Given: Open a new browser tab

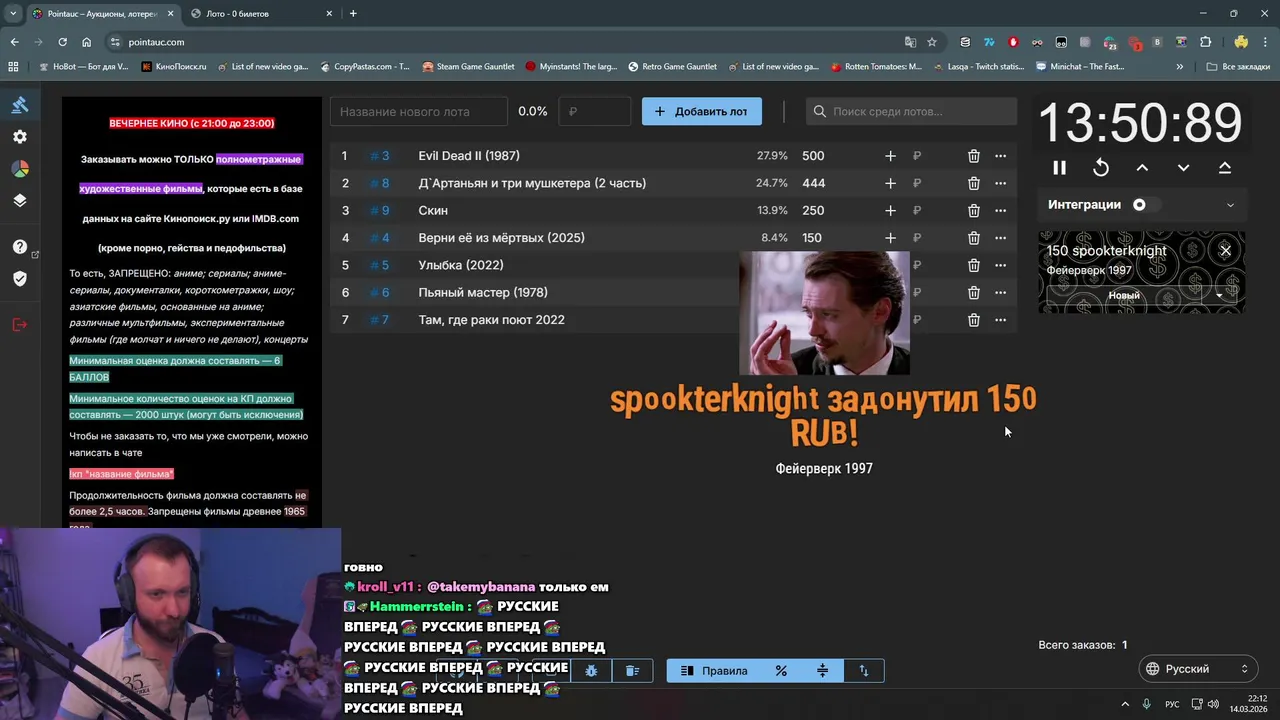Looking at the screenshot, I should [x=353, y=14].
